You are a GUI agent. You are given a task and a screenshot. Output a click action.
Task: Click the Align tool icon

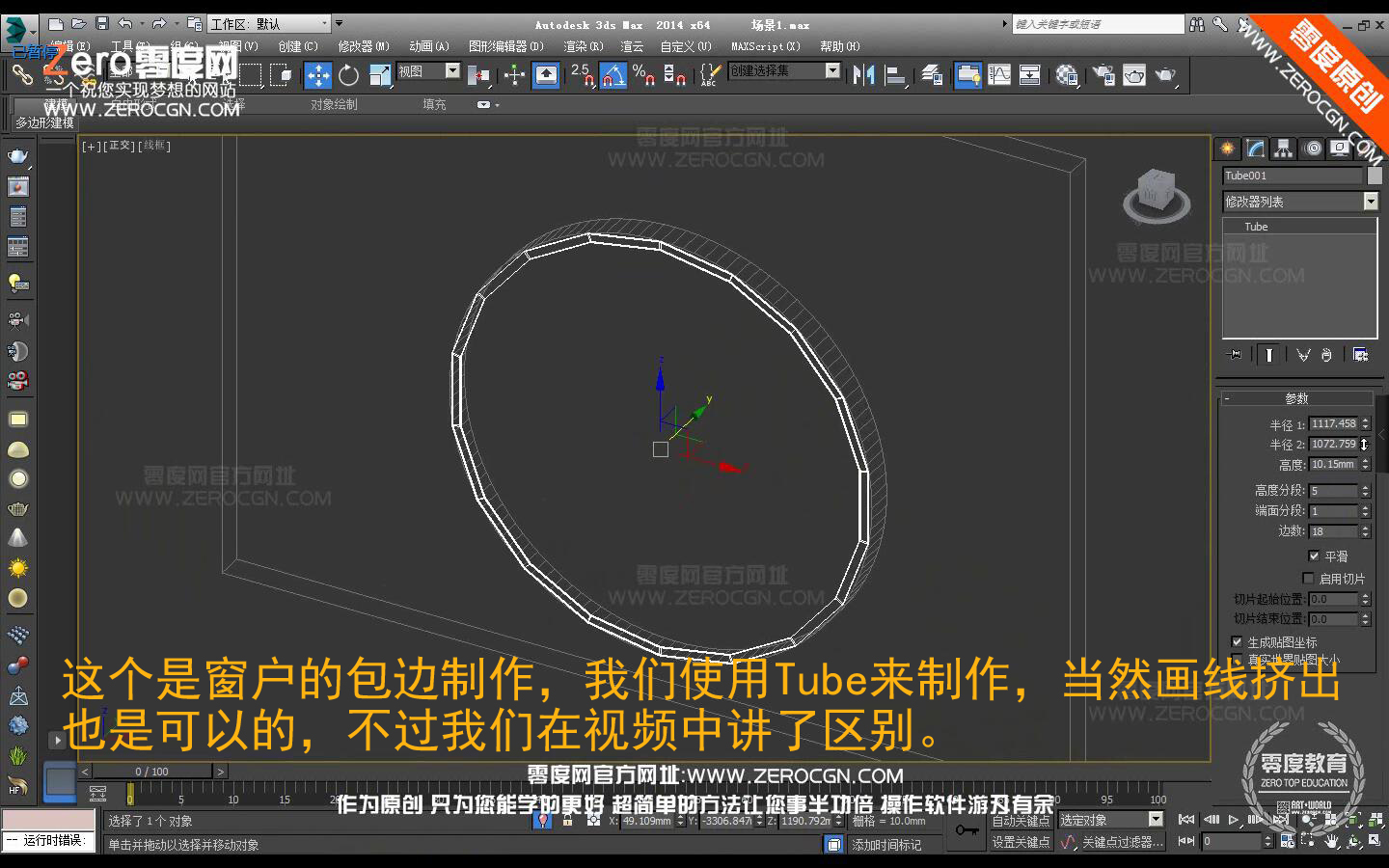click(896, 74)
